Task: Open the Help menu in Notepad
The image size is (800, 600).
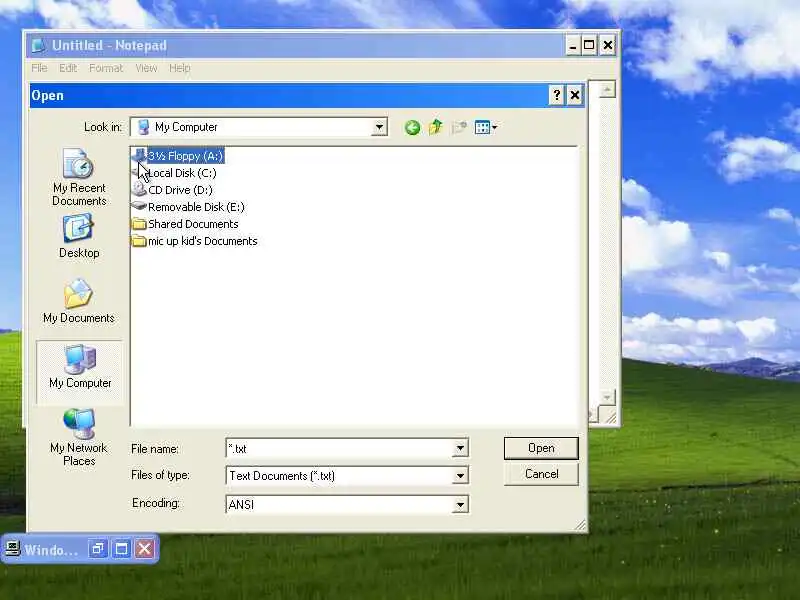Action: pos(180,68)
